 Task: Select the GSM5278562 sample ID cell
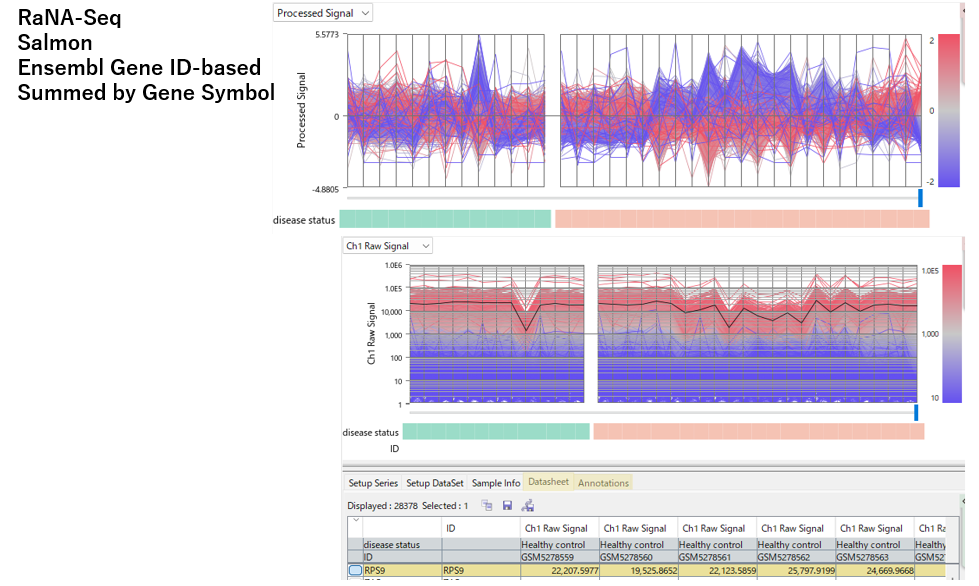(x=795, y=557)
